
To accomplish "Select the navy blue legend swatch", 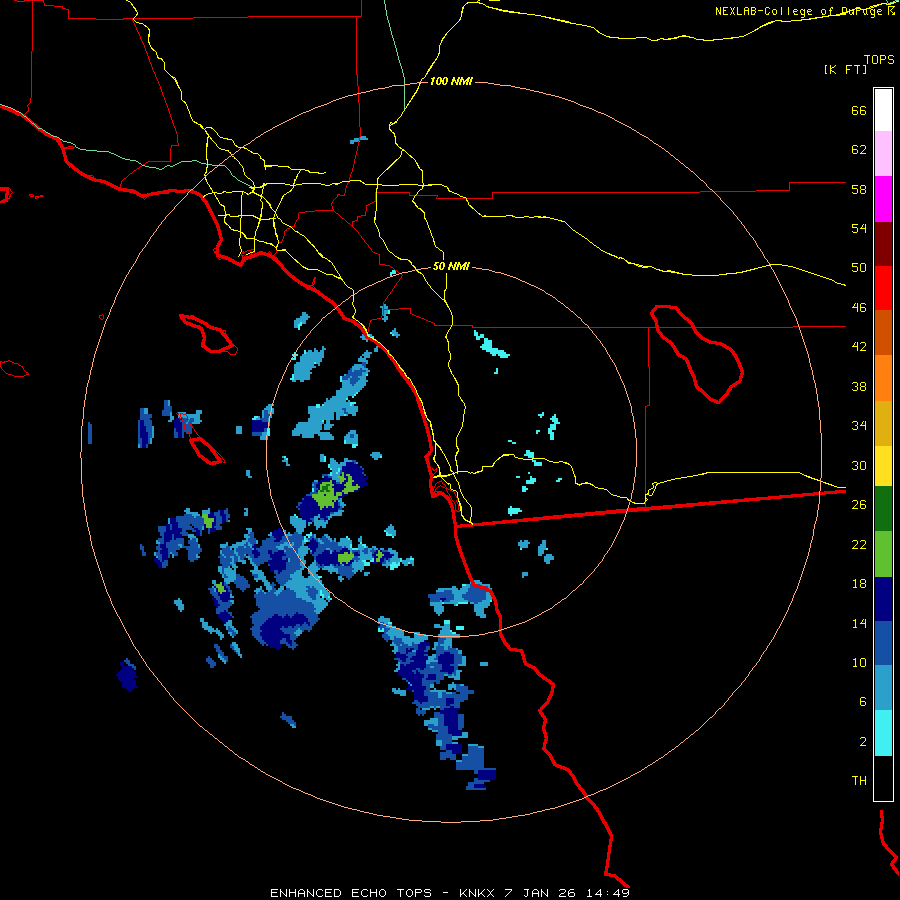I will (x=883, y=599).
